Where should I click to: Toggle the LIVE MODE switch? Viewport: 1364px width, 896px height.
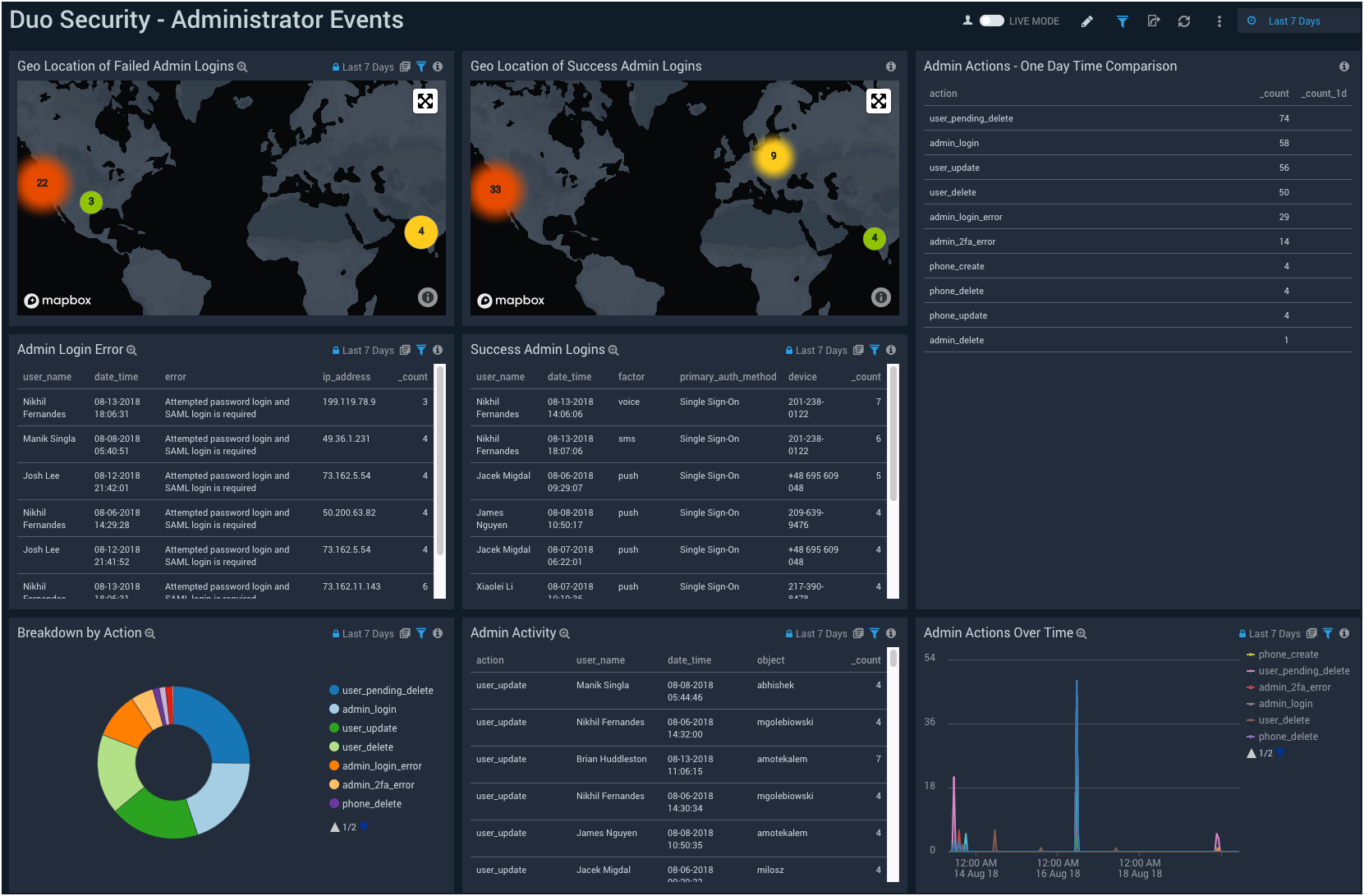point(992,21)
